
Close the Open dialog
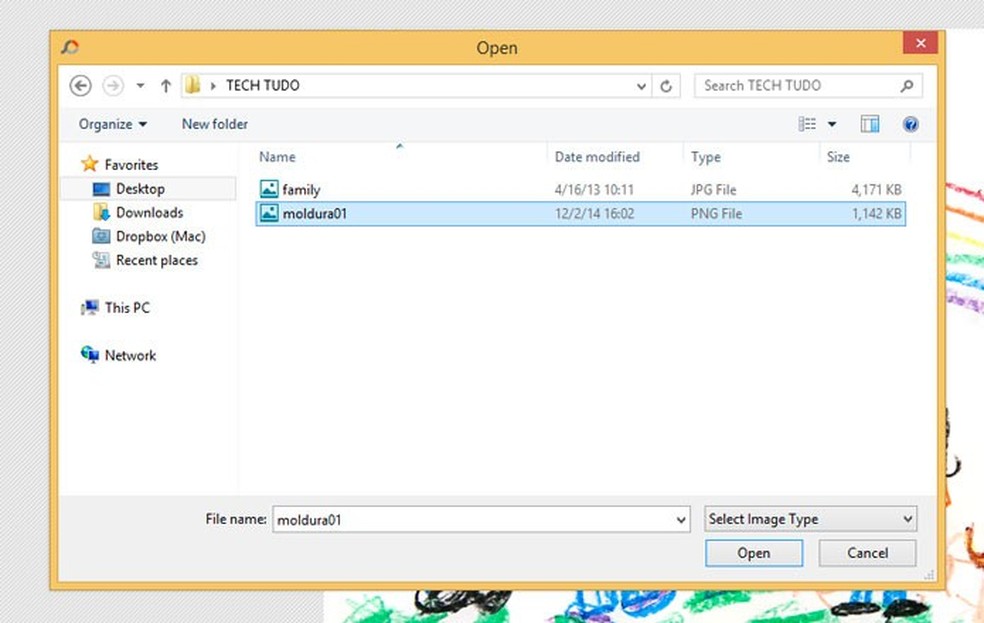point(921,43)
